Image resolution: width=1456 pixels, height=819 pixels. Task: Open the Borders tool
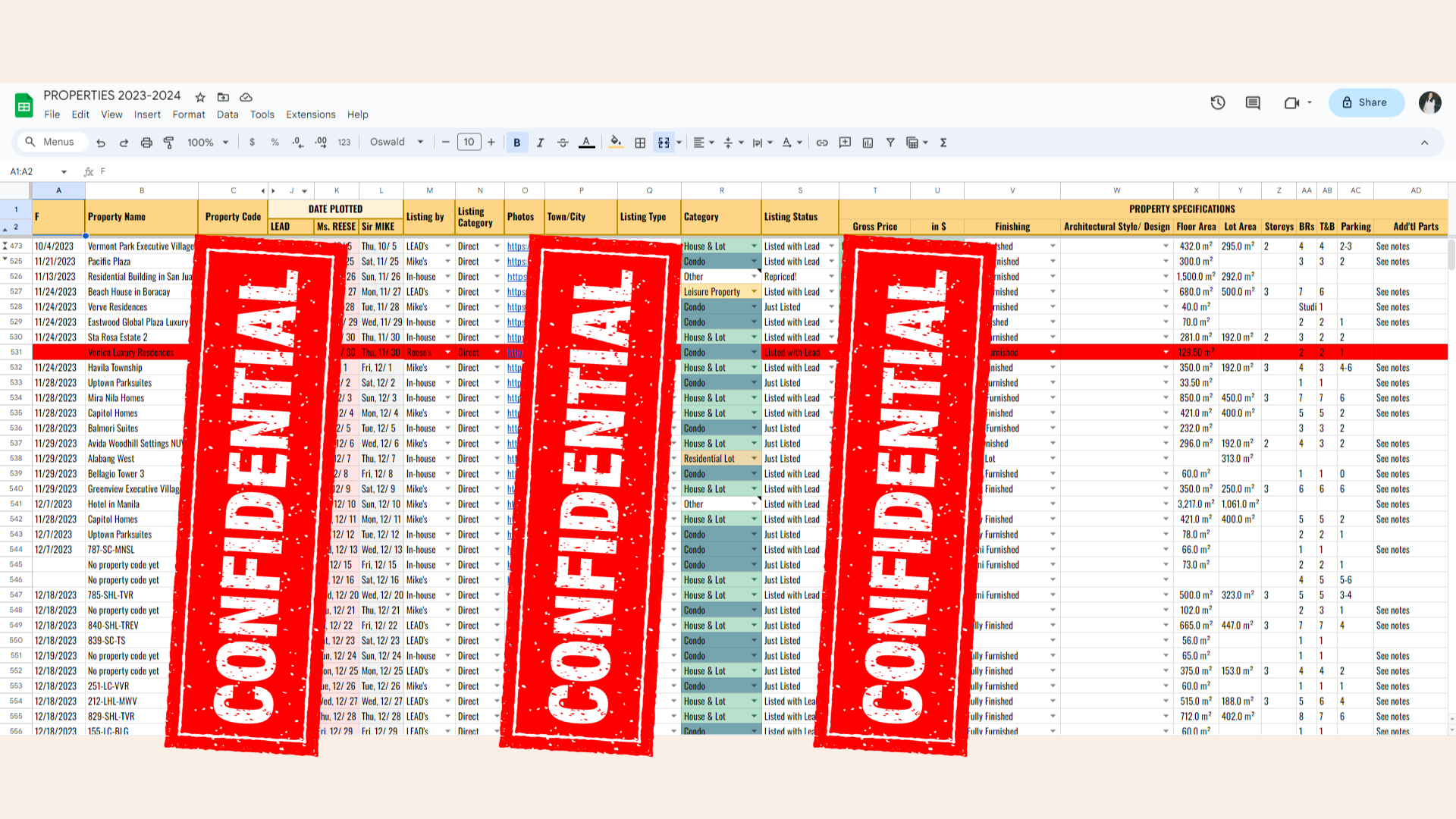[x=640, y=143]
